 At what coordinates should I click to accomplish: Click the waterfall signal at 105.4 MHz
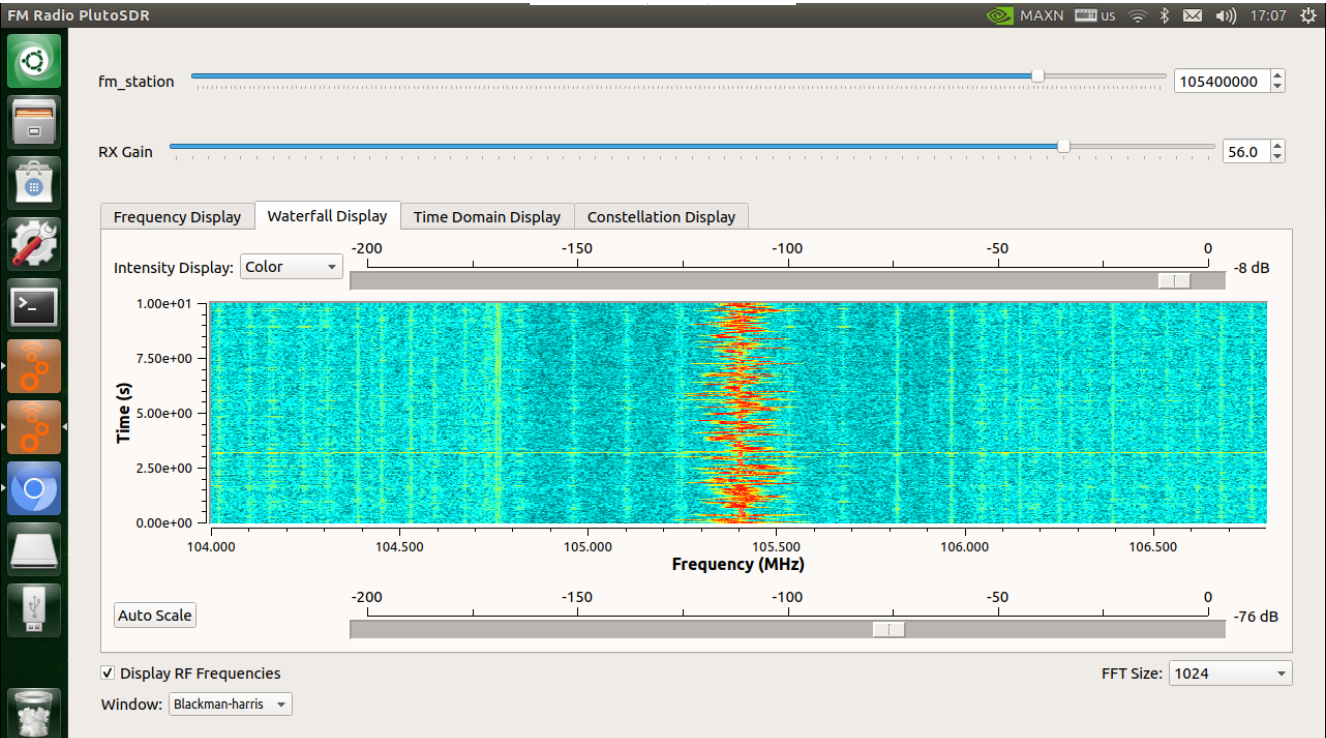[740, 413]
